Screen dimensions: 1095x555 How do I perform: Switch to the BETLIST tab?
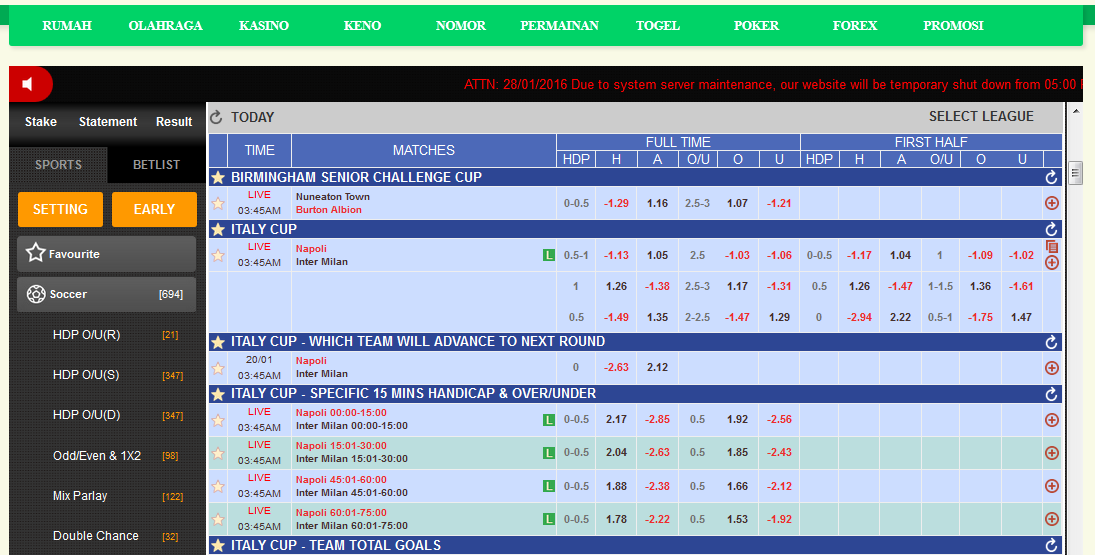pyautogui.click(x=156, y=165)
